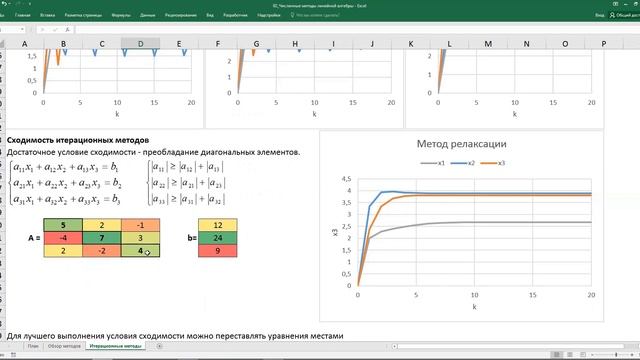Click the 'Для лучшего выполнения условия' text row
The width and height of the screenshot is (640, 360).
coord(175,336)
